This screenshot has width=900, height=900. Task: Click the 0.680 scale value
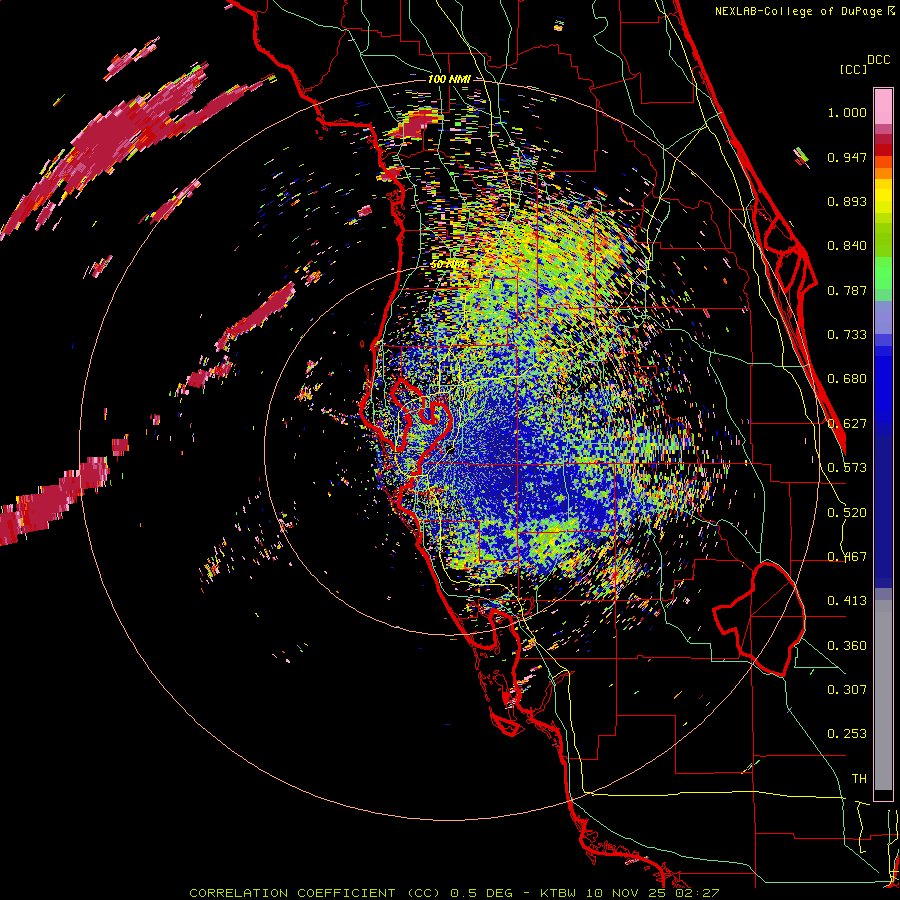click(847, 379)
